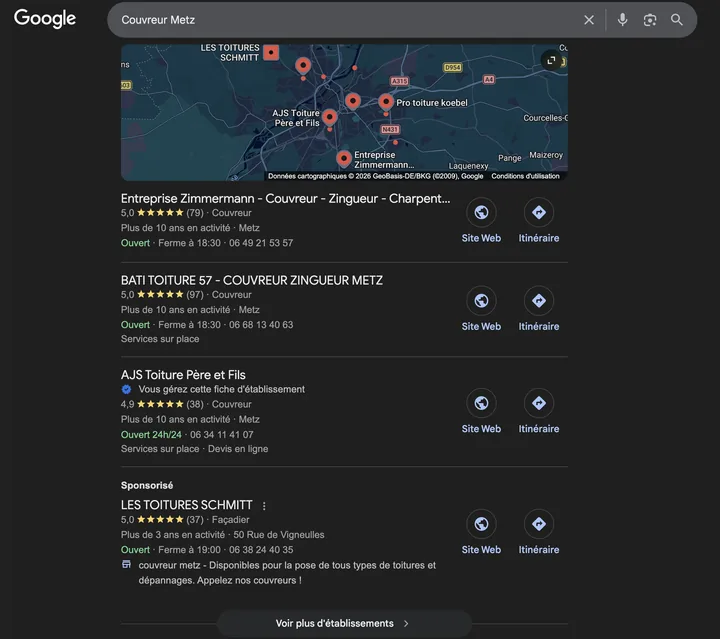The height and width of the screenshot is (639, 720).
Task: Select the Pro toiture koebel map pin
Action: coord(386,102)
